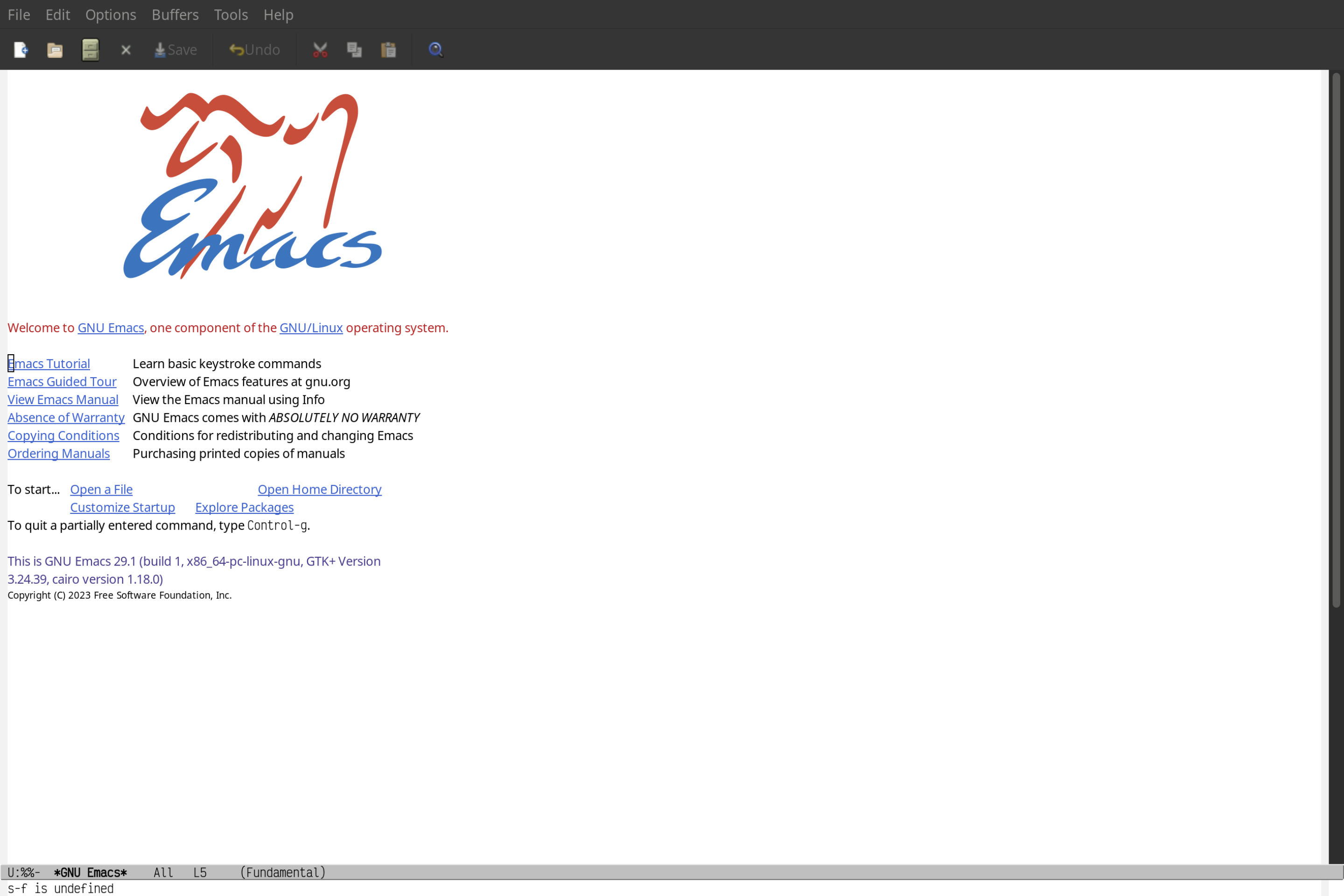
Task: Click the Close buffer icon
Action: (x=125, y=49)
